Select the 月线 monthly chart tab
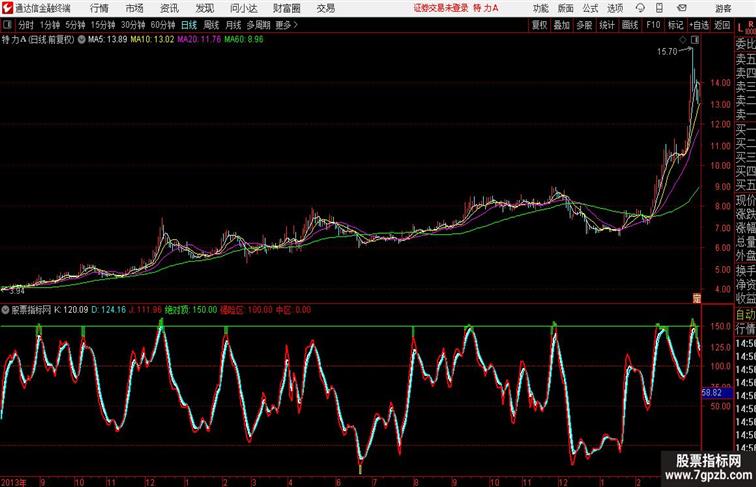 (x=233, y=25)
